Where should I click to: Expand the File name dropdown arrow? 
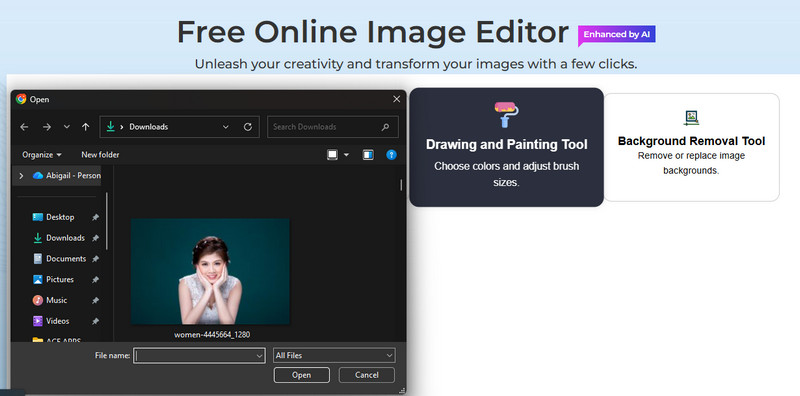pos(259,356)
